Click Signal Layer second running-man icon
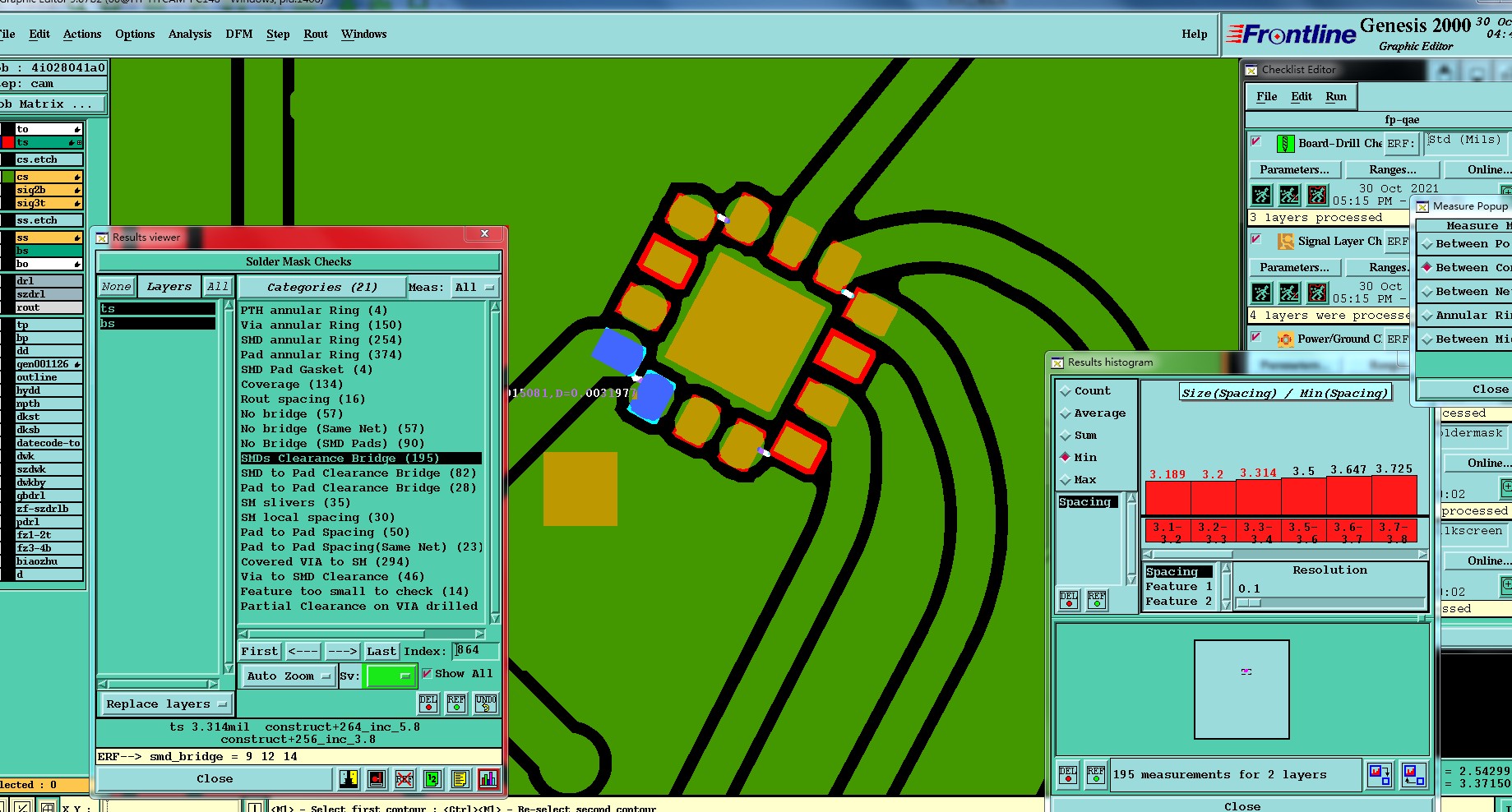The image size is (1512, 812). click(x=1289, y=293)
